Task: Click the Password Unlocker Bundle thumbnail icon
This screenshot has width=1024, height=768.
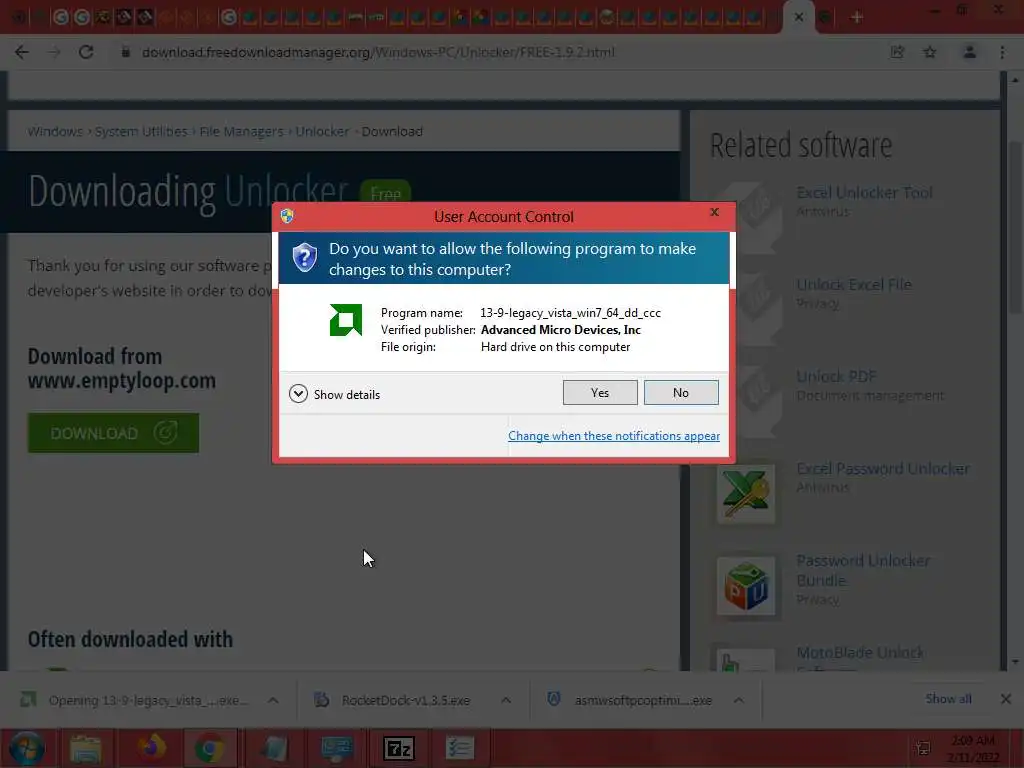Action: coord(746,586)
